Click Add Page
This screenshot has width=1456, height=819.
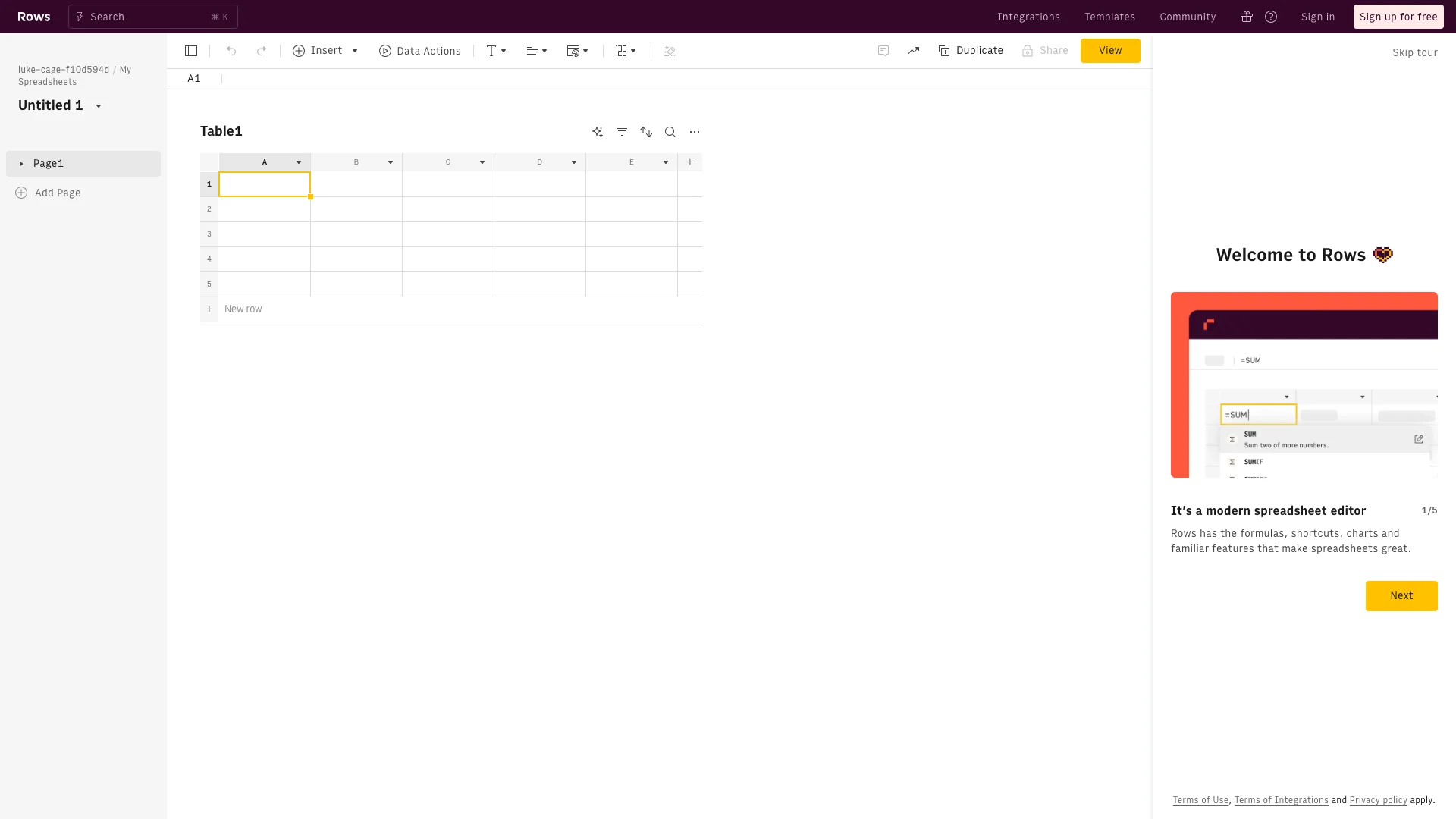tap(49, 193)
